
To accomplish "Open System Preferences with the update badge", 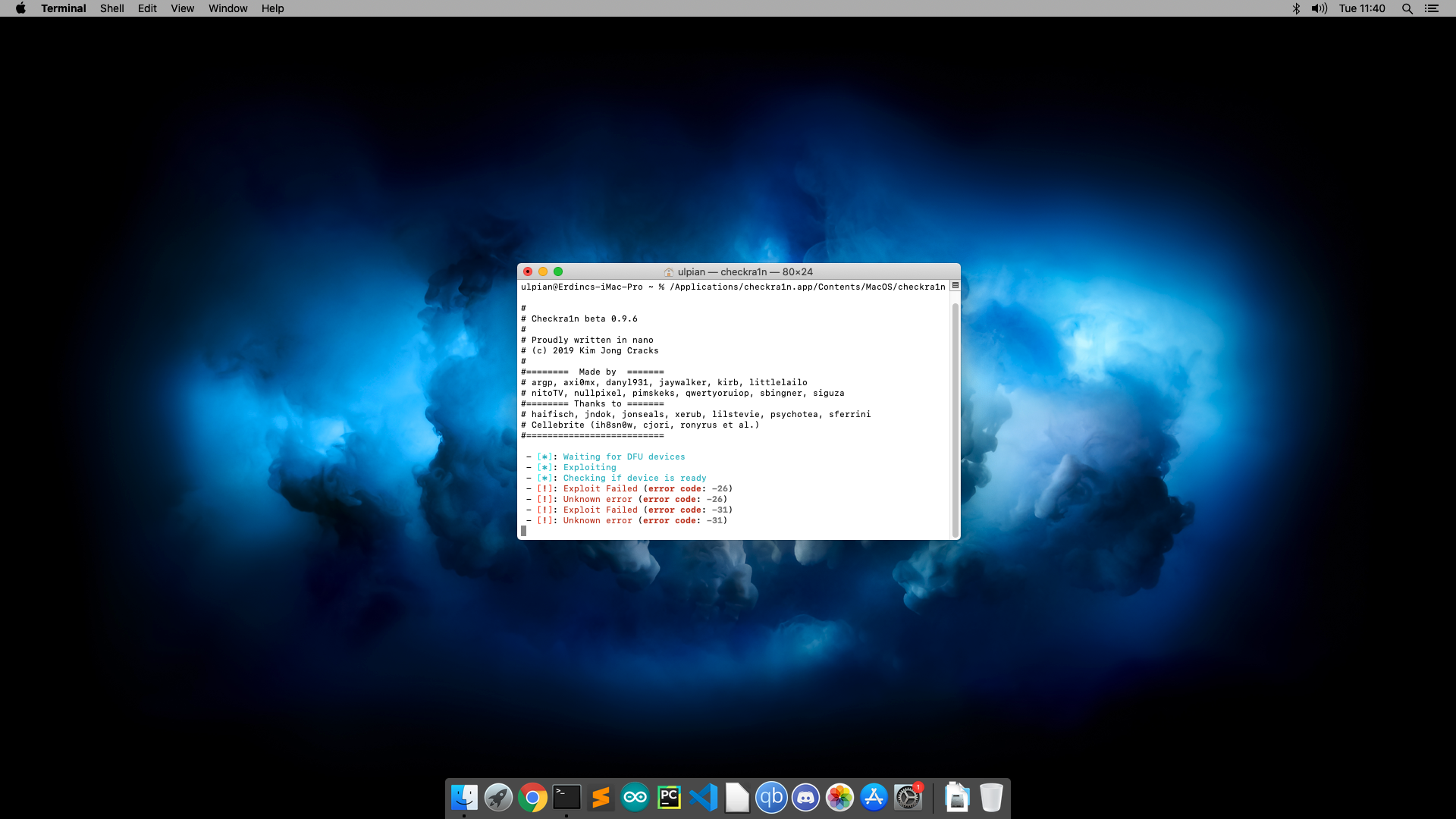I will (x=908, y=797).
